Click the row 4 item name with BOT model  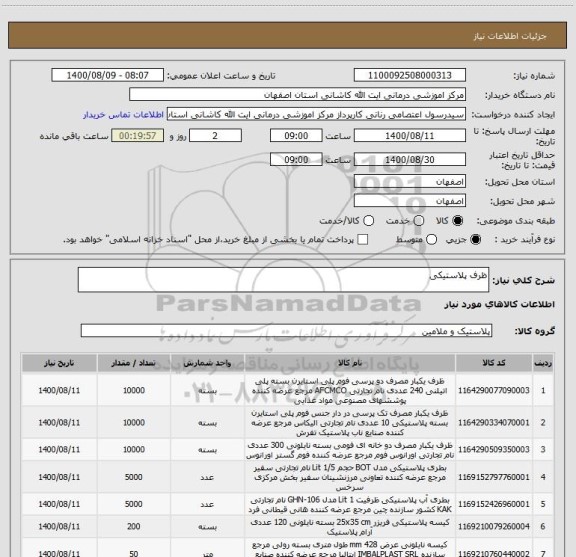(350, 477)
